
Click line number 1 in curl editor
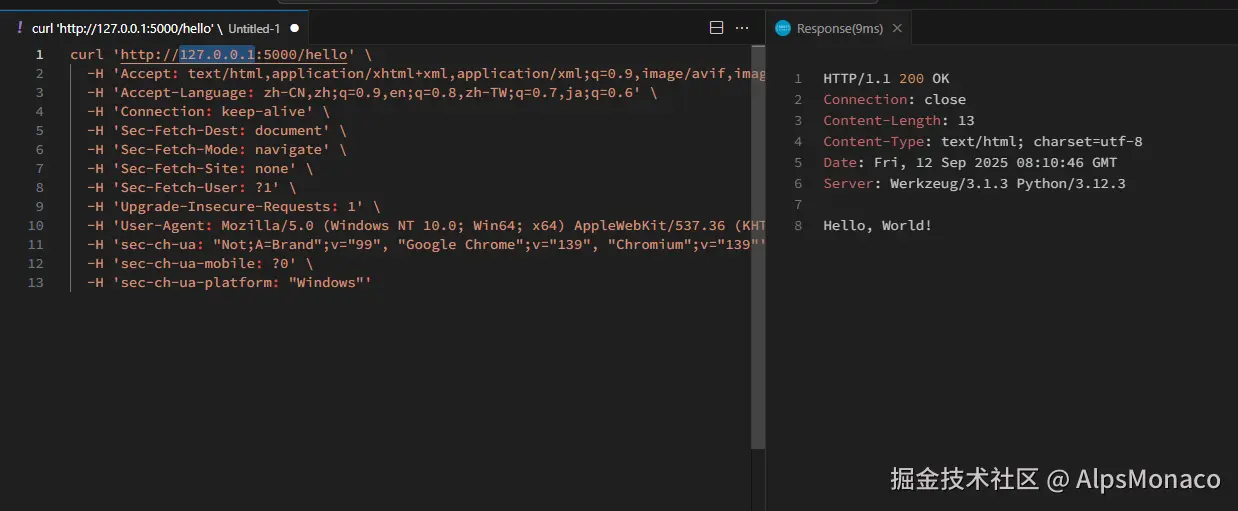click(39, 54)
